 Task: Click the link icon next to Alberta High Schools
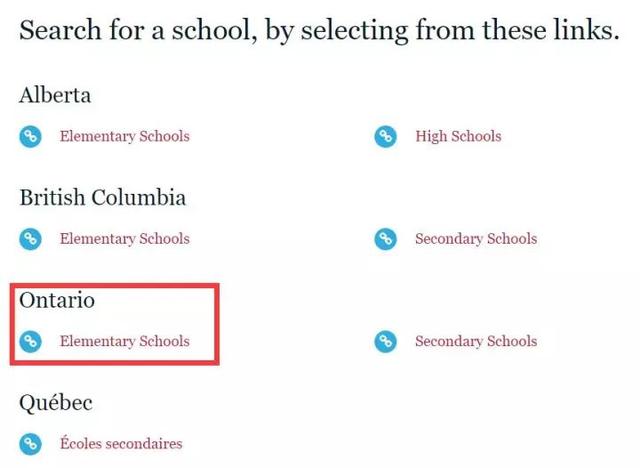pyautogui.click(x=385, y=136)
